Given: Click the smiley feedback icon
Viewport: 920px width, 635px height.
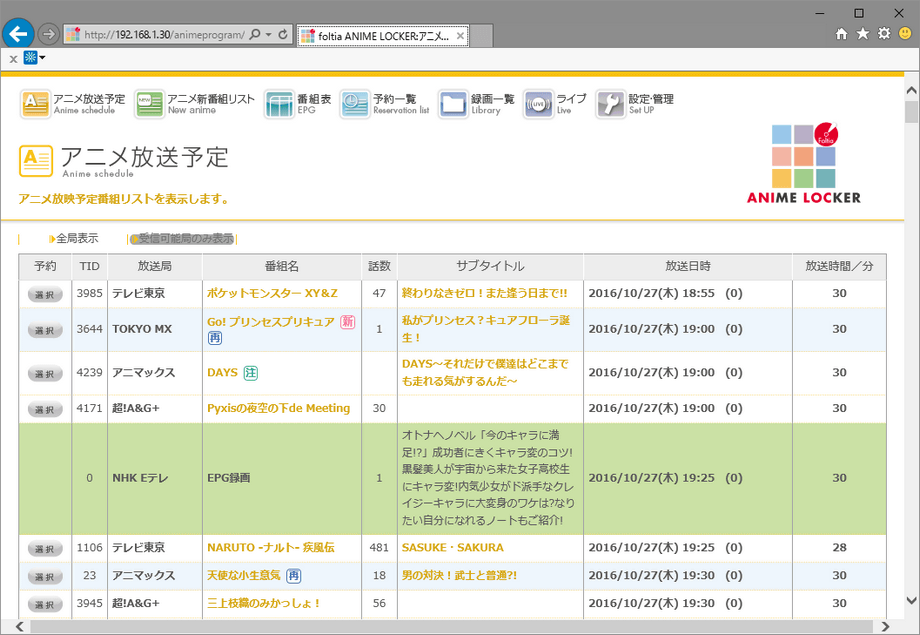Looking at the screenshot, I should pos(905,33).
